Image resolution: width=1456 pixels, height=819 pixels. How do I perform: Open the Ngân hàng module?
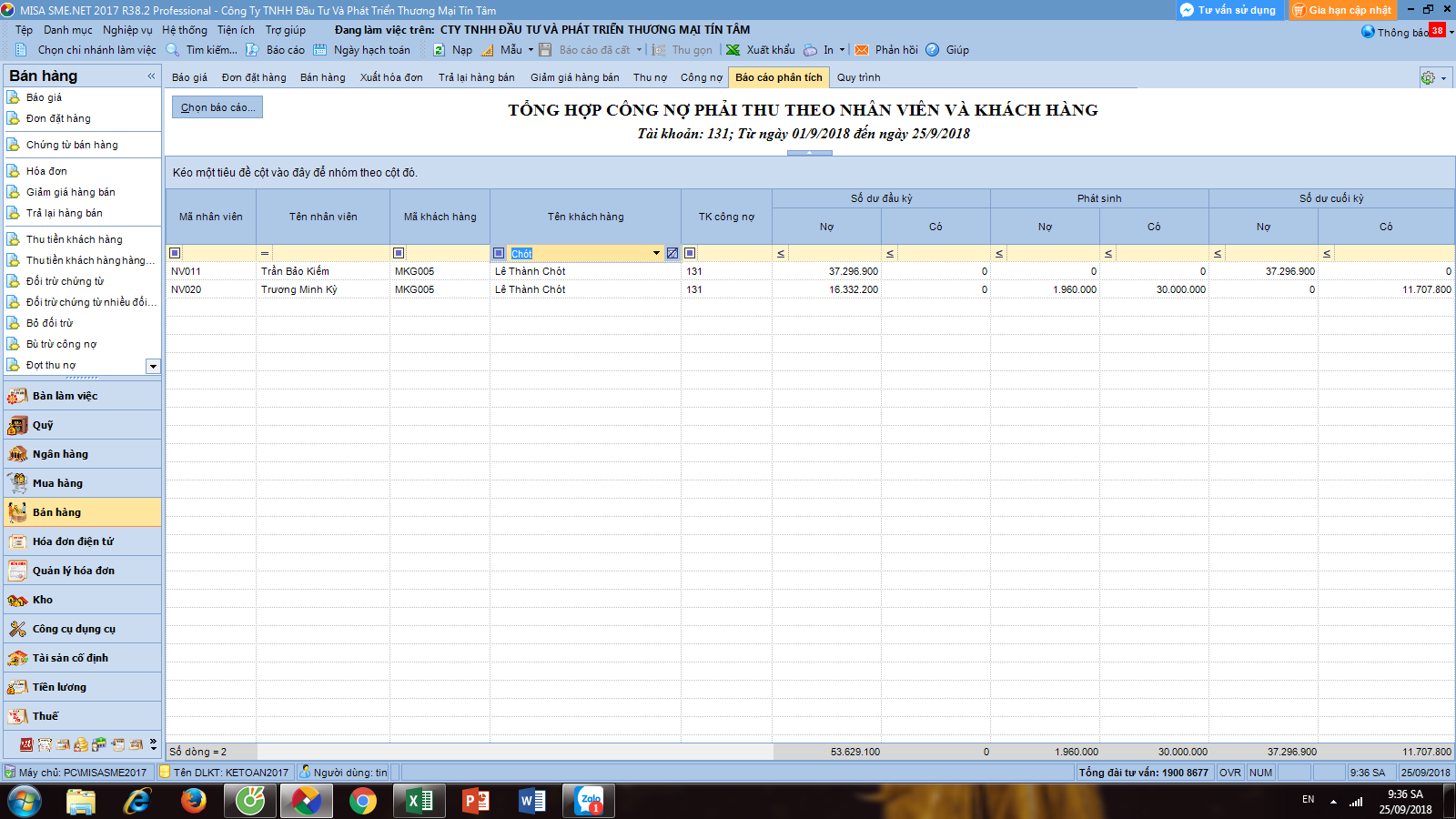pyautogui.click(x=82, y=454)
